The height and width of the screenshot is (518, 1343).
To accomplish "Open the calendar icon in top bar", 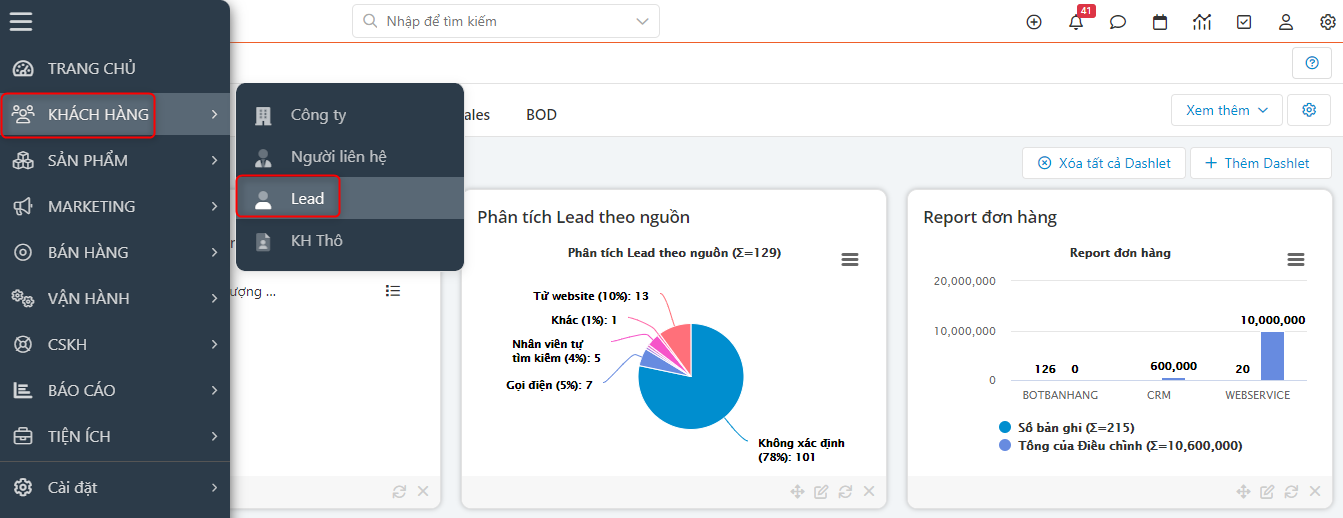I will (x=1160, y=22).
